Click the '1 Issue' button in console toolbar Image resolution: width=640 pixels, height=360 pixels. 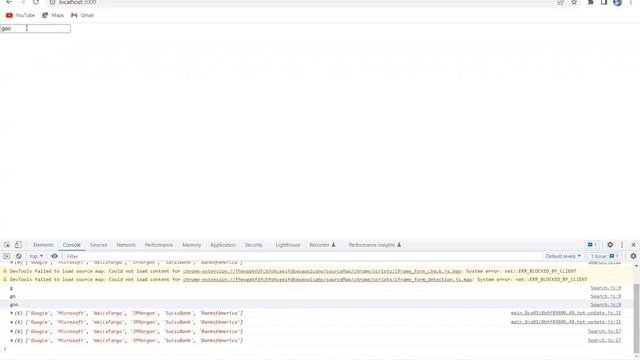604,256
